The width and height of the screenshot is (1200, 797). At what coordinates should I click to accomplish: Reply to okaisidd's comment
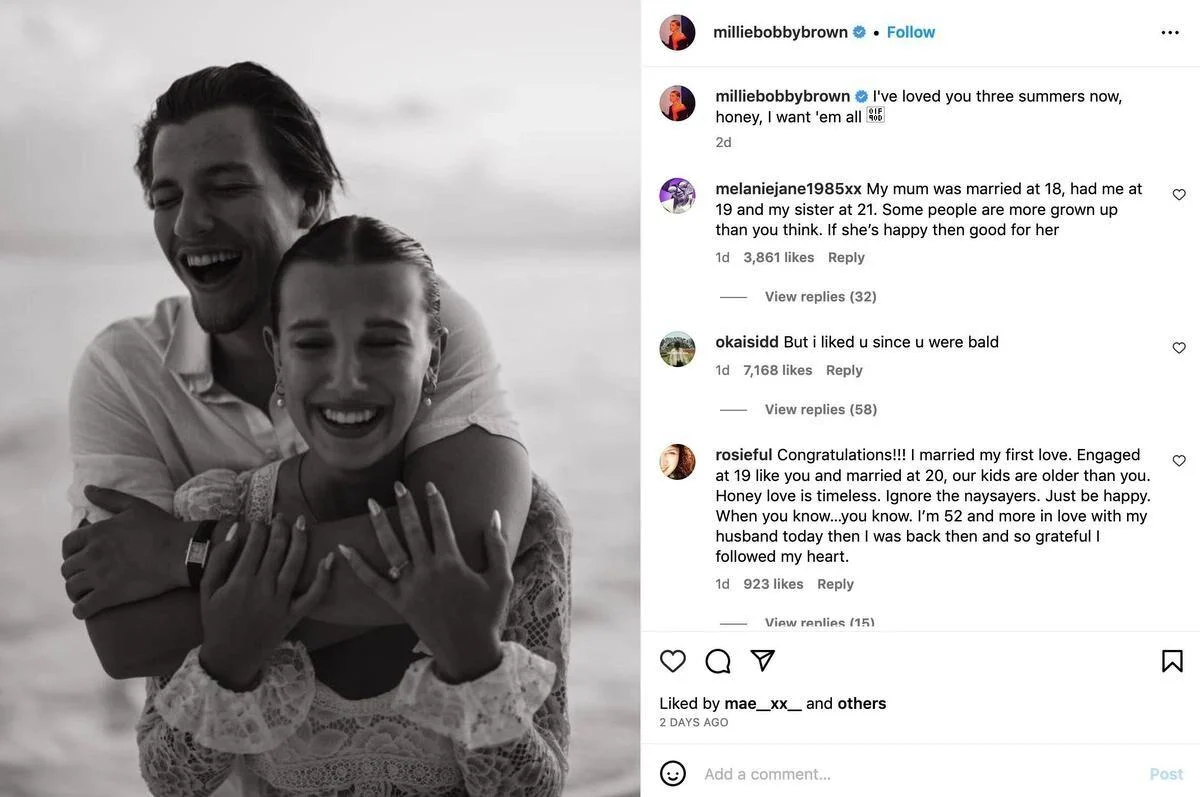(x=844, y=370)
